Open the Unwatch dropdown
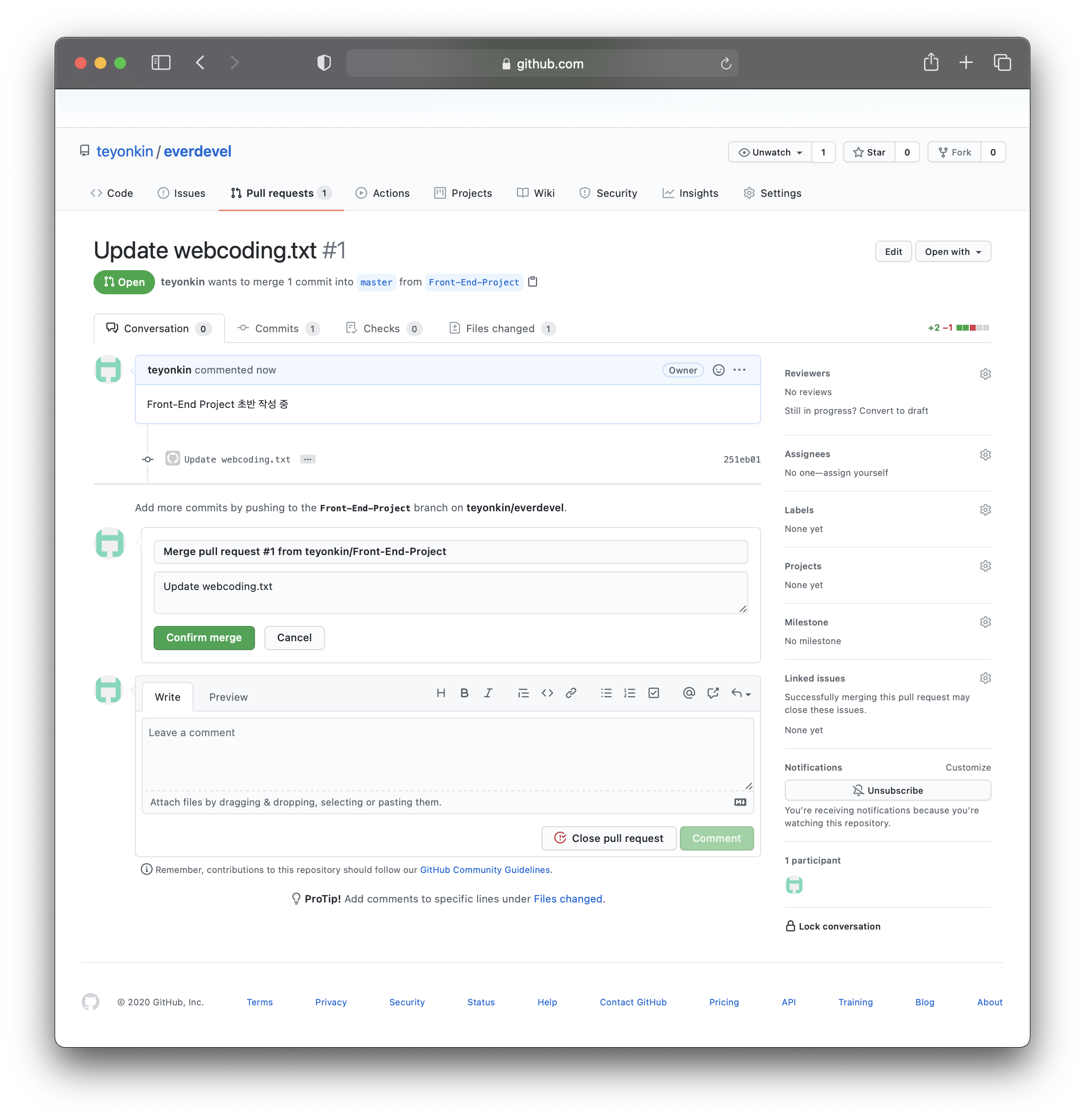Viewport: 1085px width, 1120px height. pos(770,152)
